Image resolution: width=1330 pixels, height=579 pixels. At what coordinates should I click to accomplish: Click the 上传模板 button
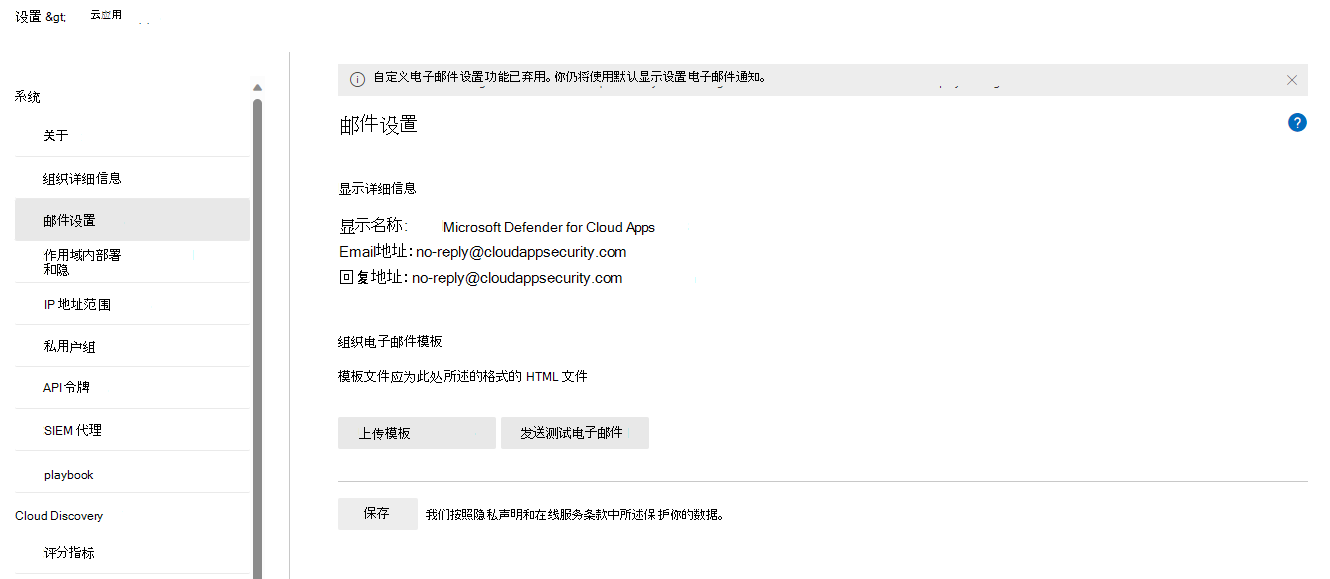point(417,433)
